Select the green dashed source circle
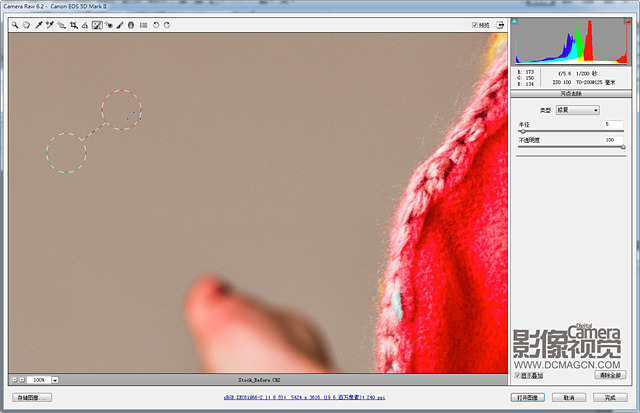Screen dimensions: 640x413 tap(66, 153)
